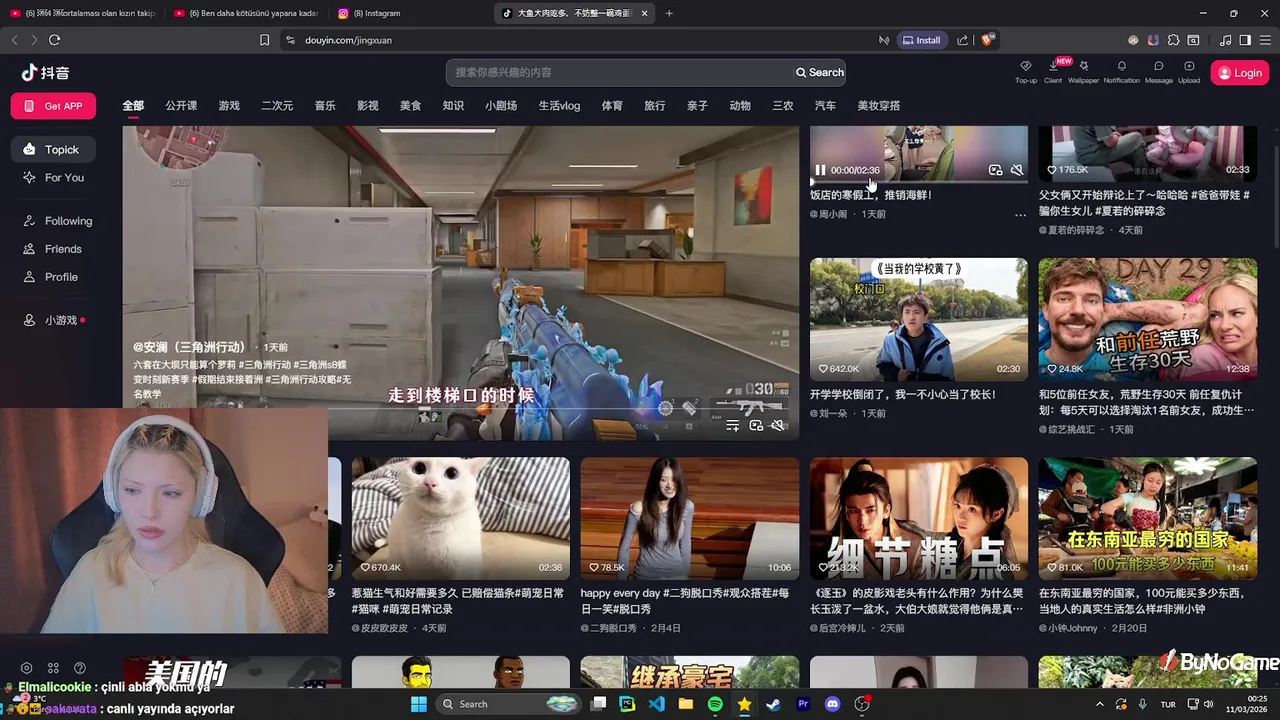
Task: Focus the Douyin search input field
Action: [x=620, y=72]
